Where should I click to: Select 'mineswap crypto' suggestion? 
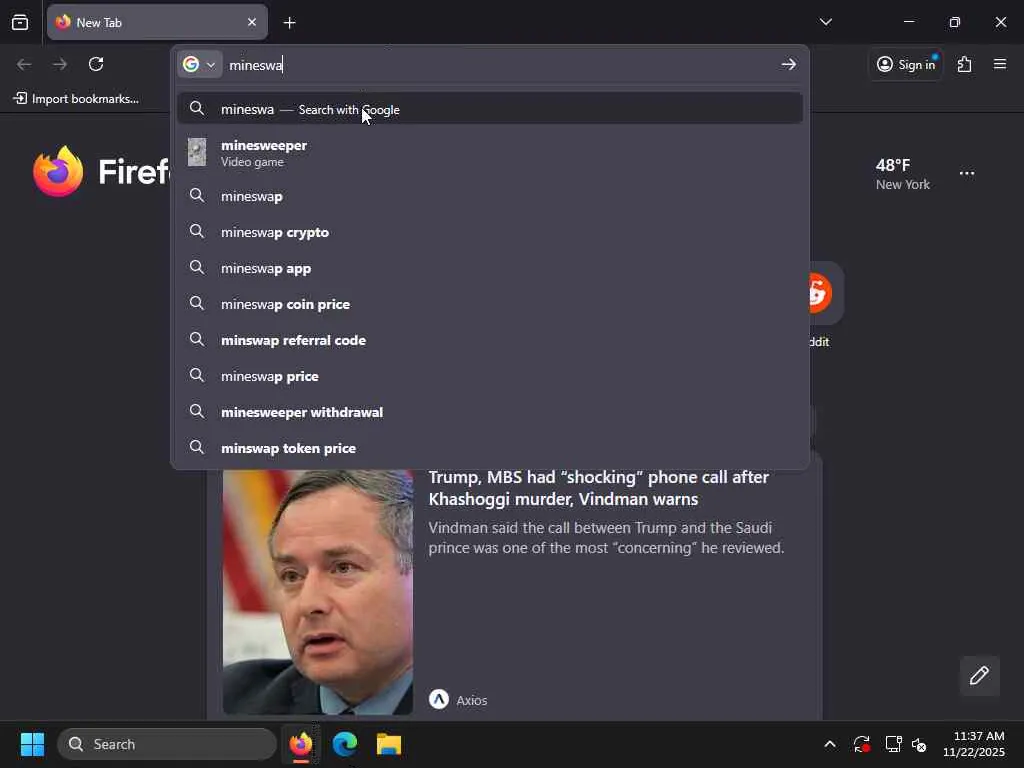pos(490,232)
